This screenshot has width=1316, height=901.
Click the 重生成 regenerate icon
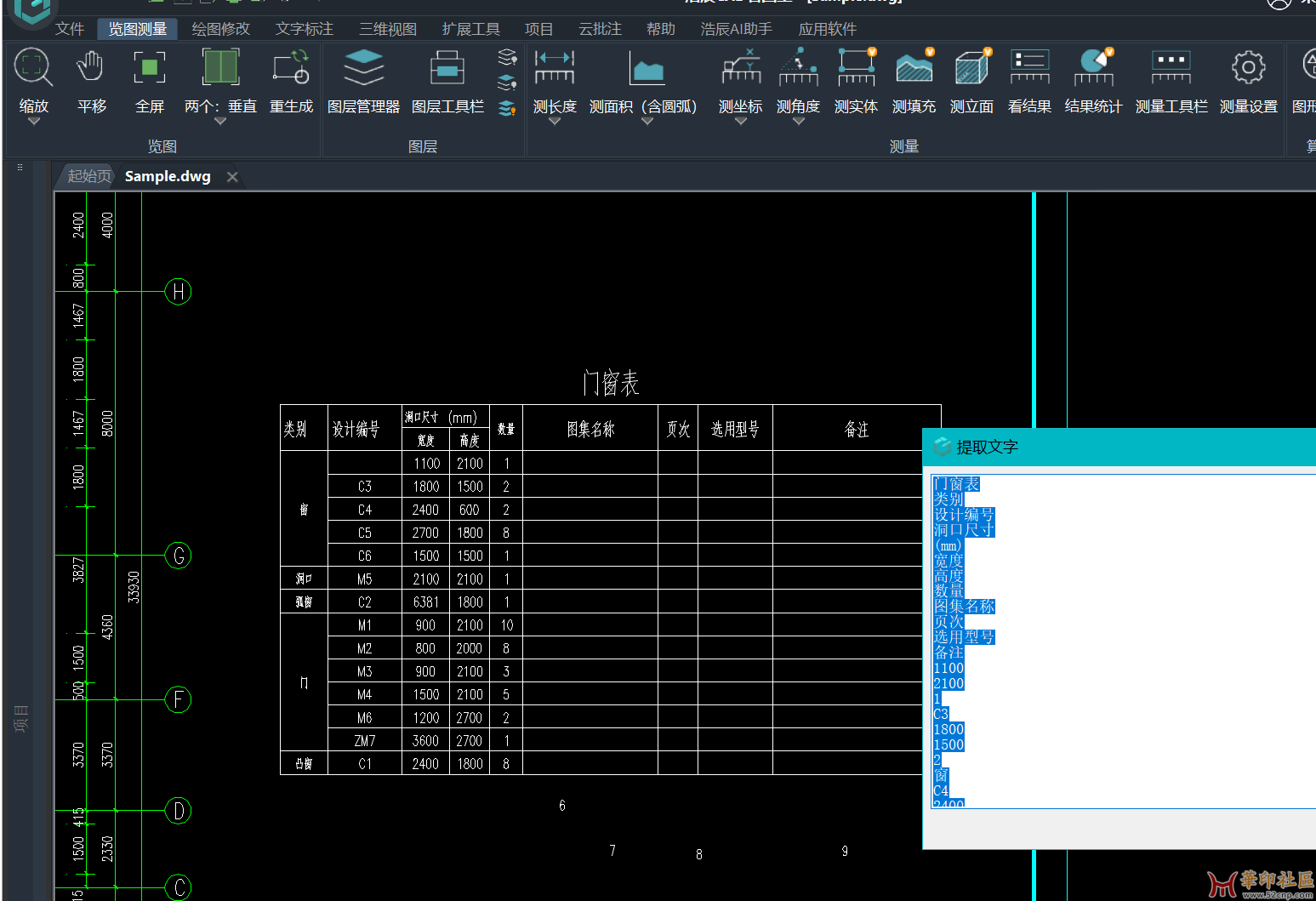click(x=291, y=68)
